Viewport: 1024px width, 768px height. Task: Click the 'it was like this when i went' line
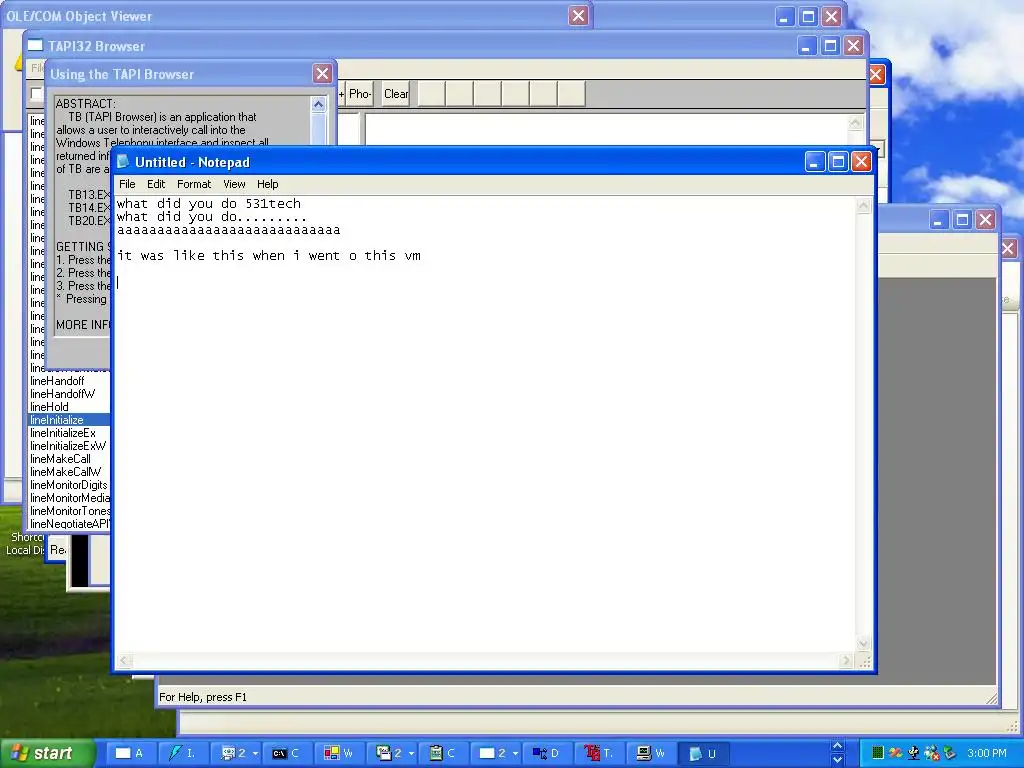[x=268, y=255]
